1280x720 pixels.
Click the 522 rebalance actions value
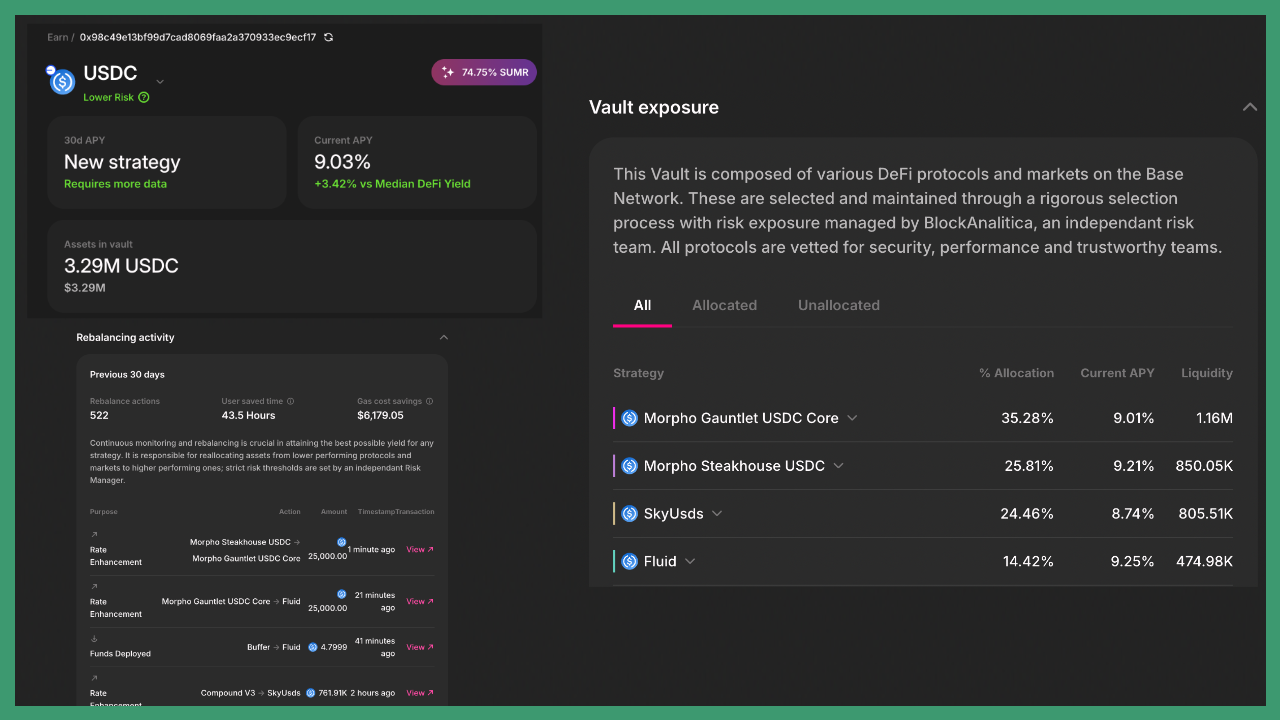(x=99, y=415)
